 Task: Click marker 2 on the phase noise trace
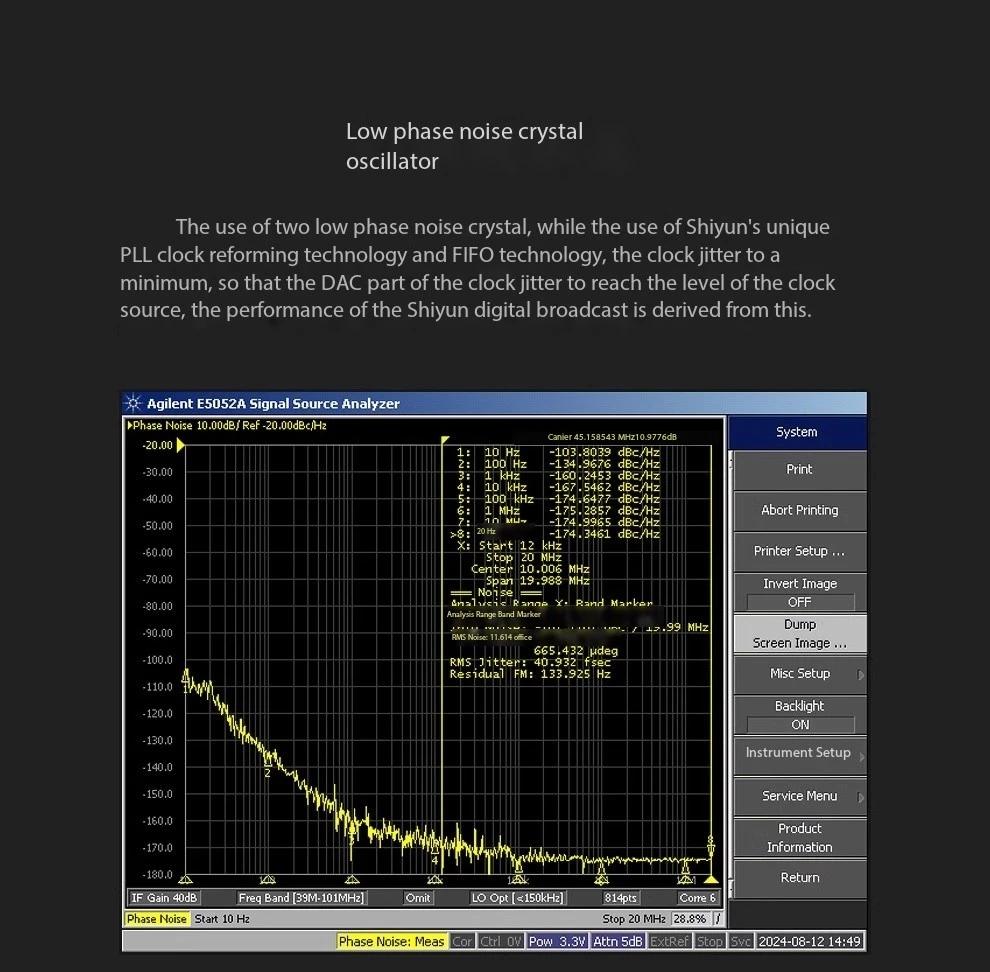pyautogui.click(x=268, y=771)
